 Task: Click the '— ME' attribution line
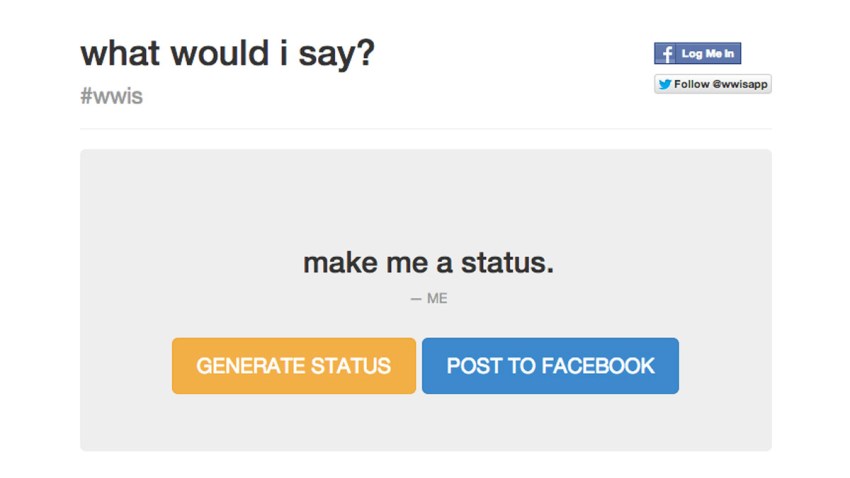point(428,299)
